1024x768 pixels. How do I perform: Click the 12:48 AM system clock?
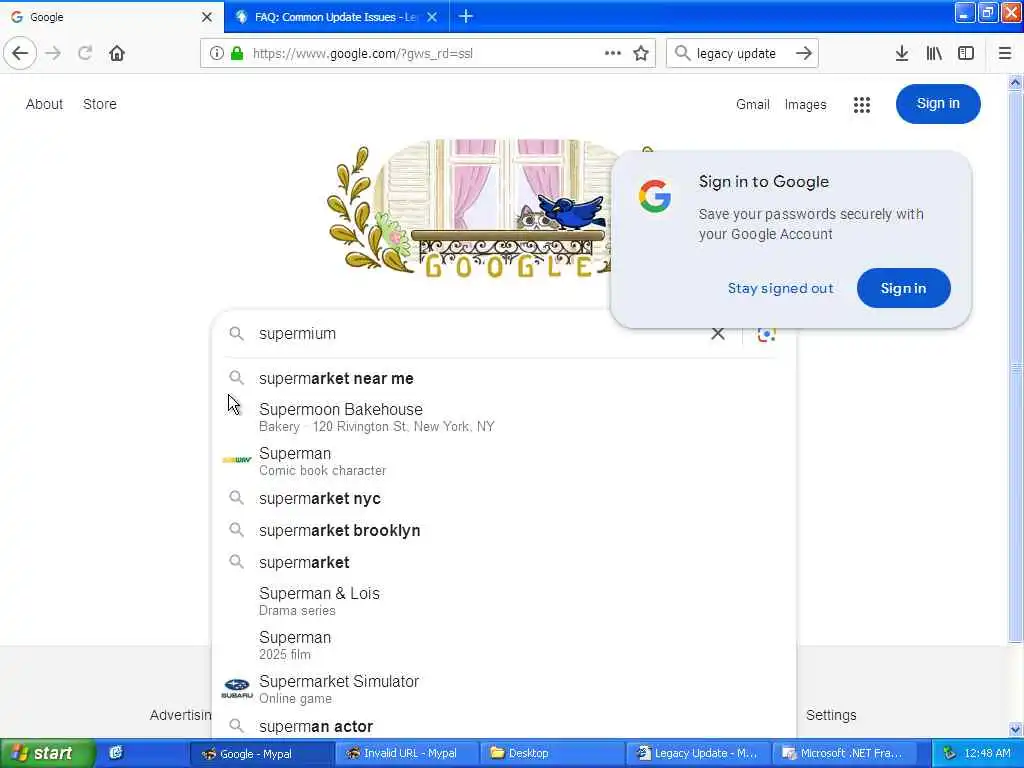pyautogui.click(x=987, y=754)
